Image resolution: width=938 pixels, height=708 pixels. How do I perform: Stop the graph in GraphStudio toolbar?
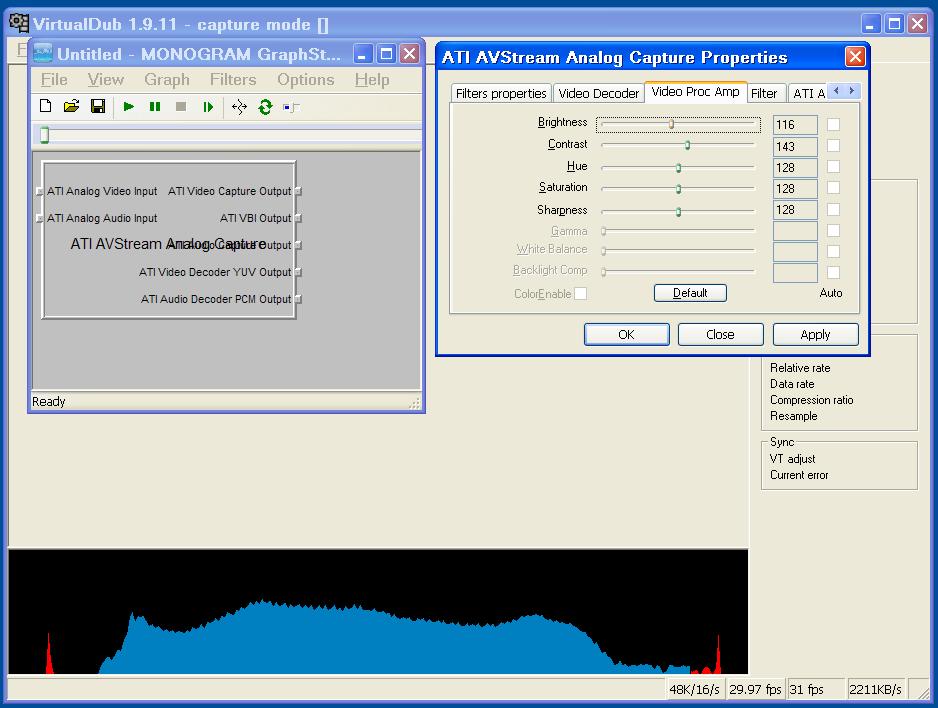tap(181, 107)
